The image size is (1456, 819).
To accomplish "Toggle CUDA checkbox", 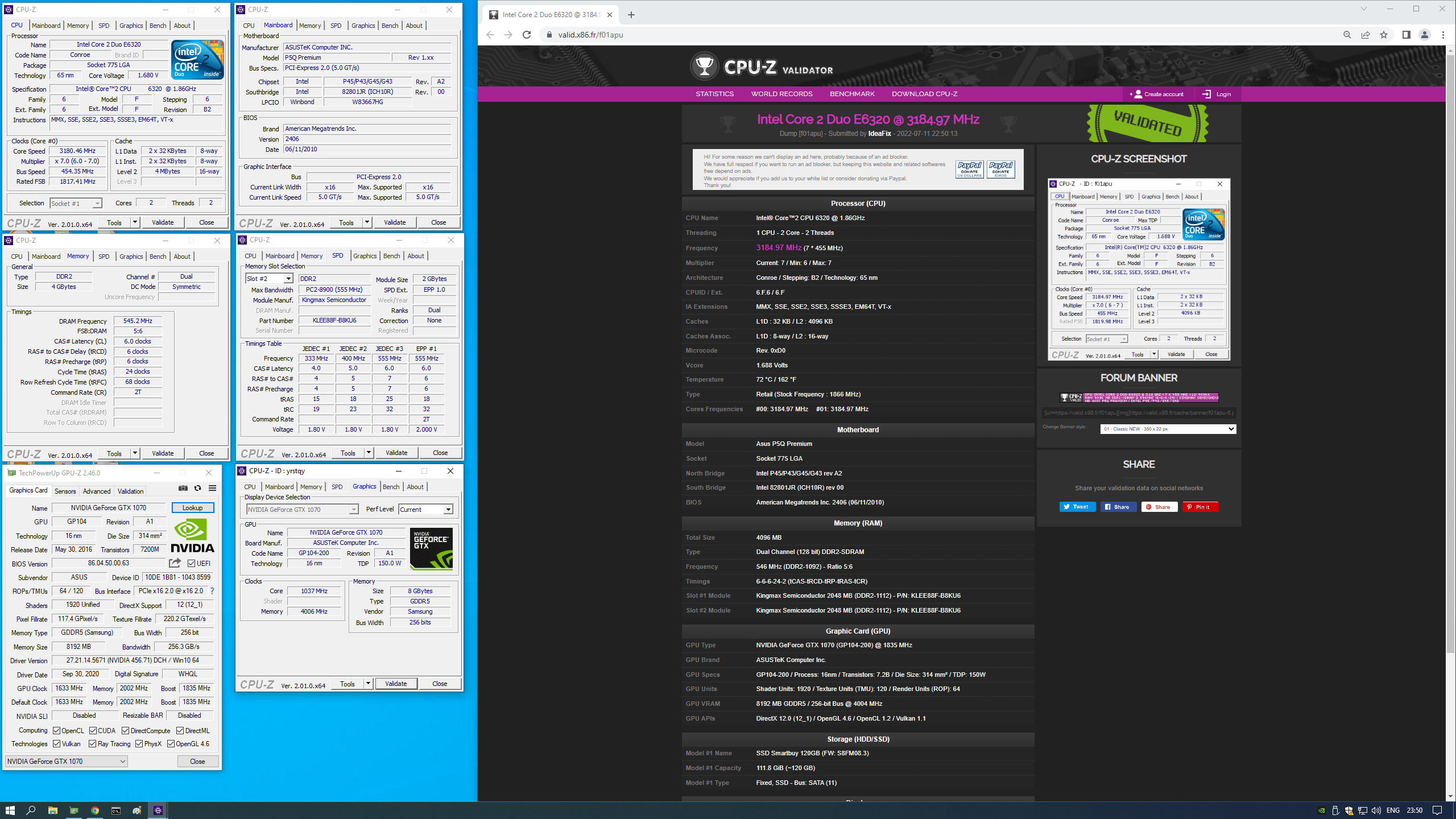I will (x=93, y=731).
